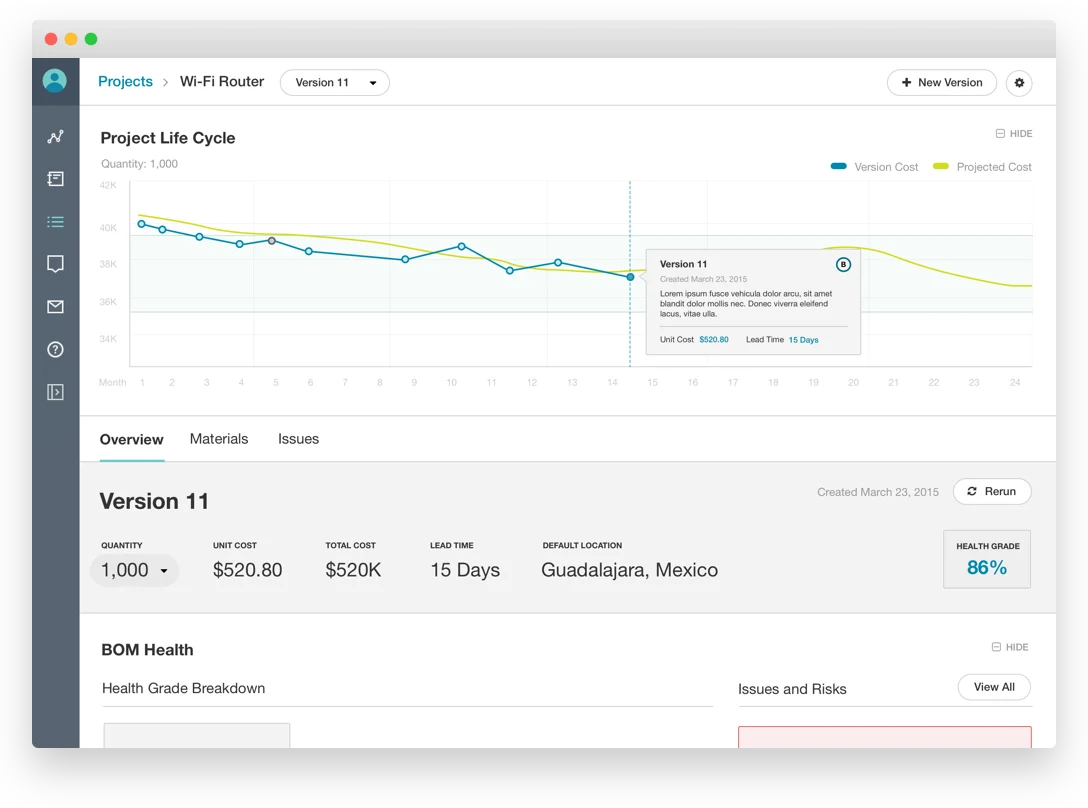1088x808 pixels.
Task: Click the Quantity: 1,000 chart subtitle
Action: pyautogui.click(x=139, y=164)
